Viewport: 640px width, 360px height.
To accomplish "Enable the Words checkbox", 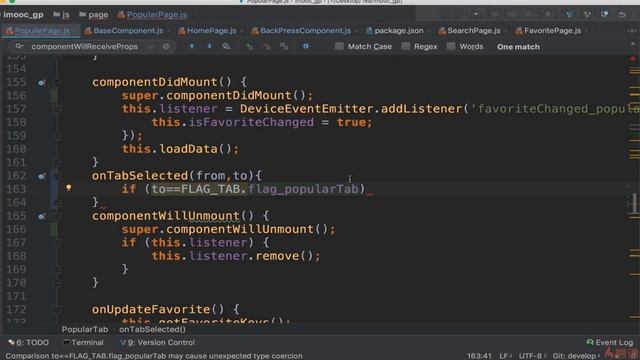I will pos(451,47).
